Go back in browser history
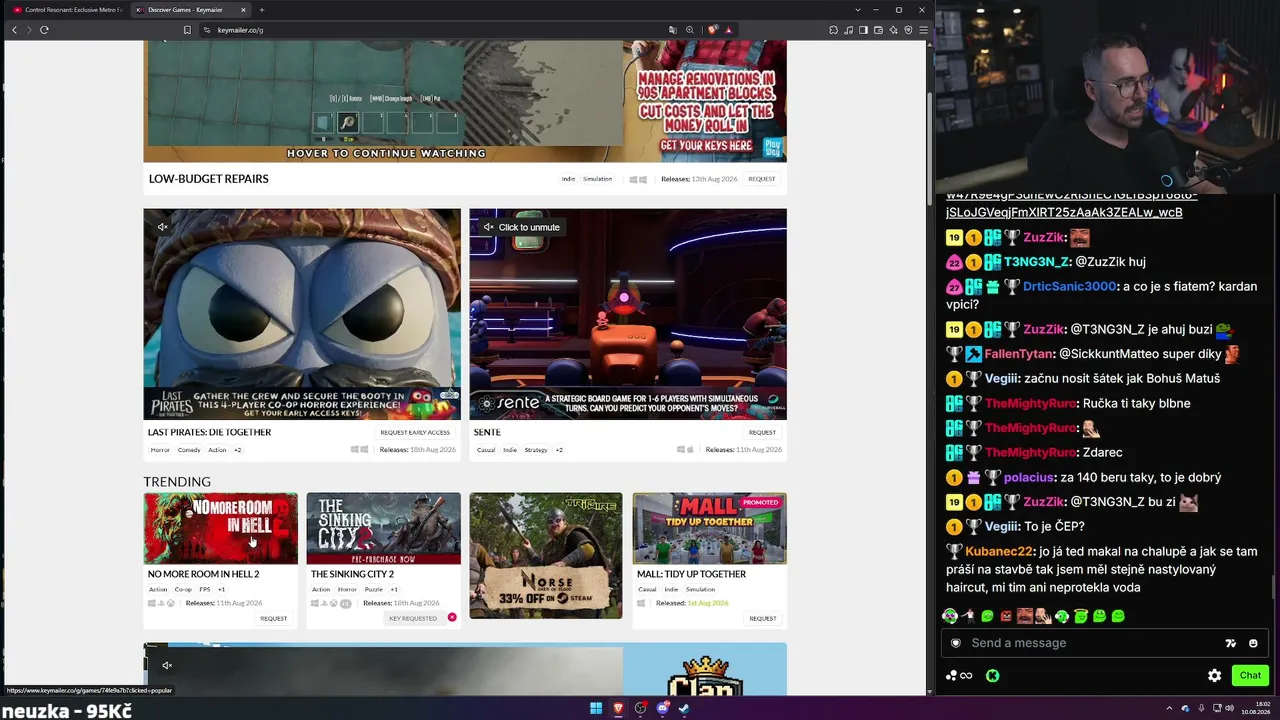Viewport: 1280px width, 720px height. [14, 30]
